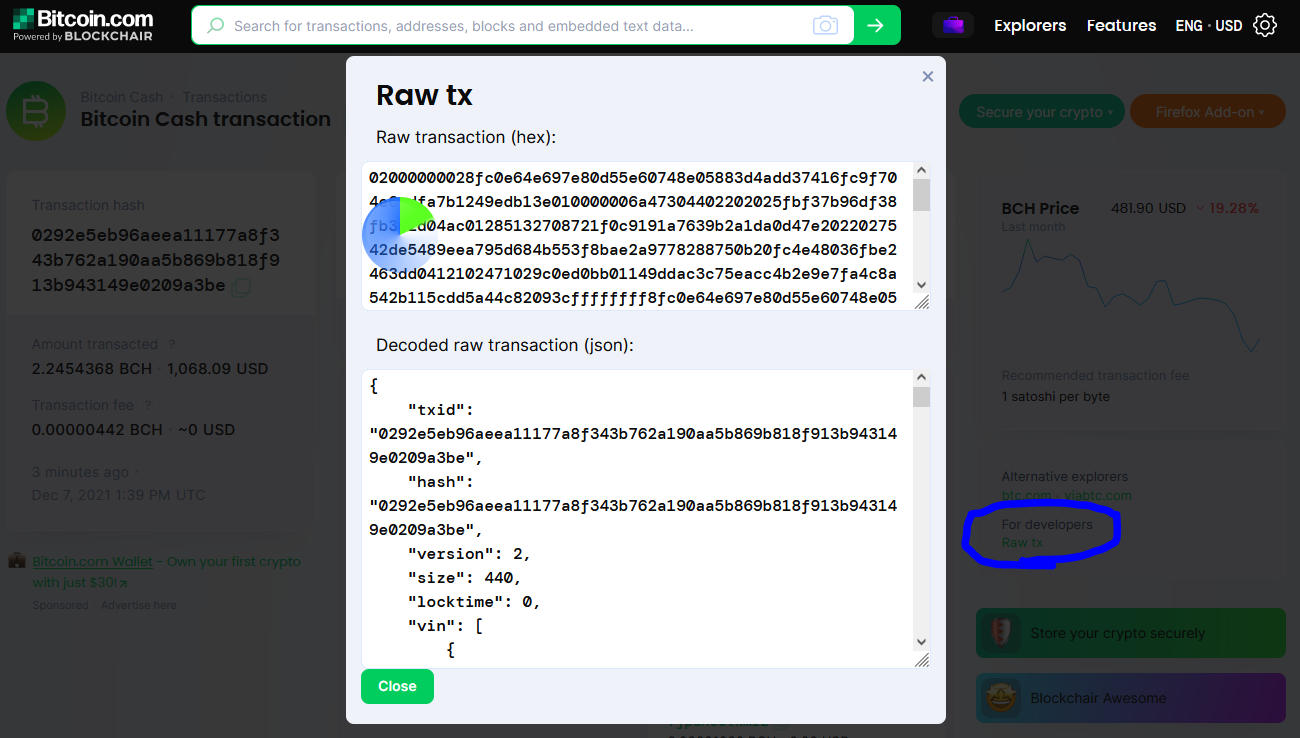
Task: Click the Bitcoin Cash breadcrumb link
Action: pos(121,97)
